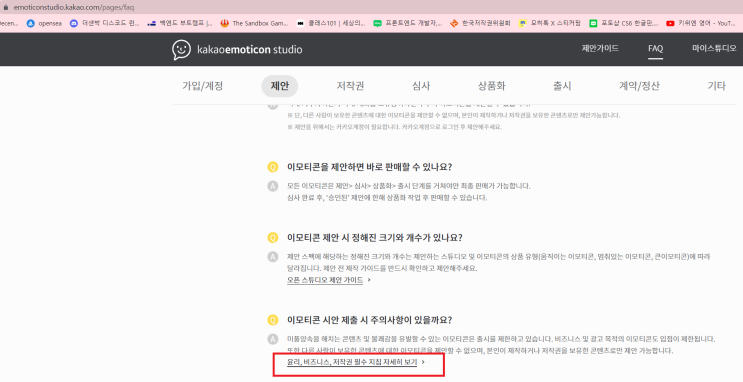
Task: Click question 이모티콘을 제안하면 바로 판매할 수 있나요?
Action: [x=370, y=167]
